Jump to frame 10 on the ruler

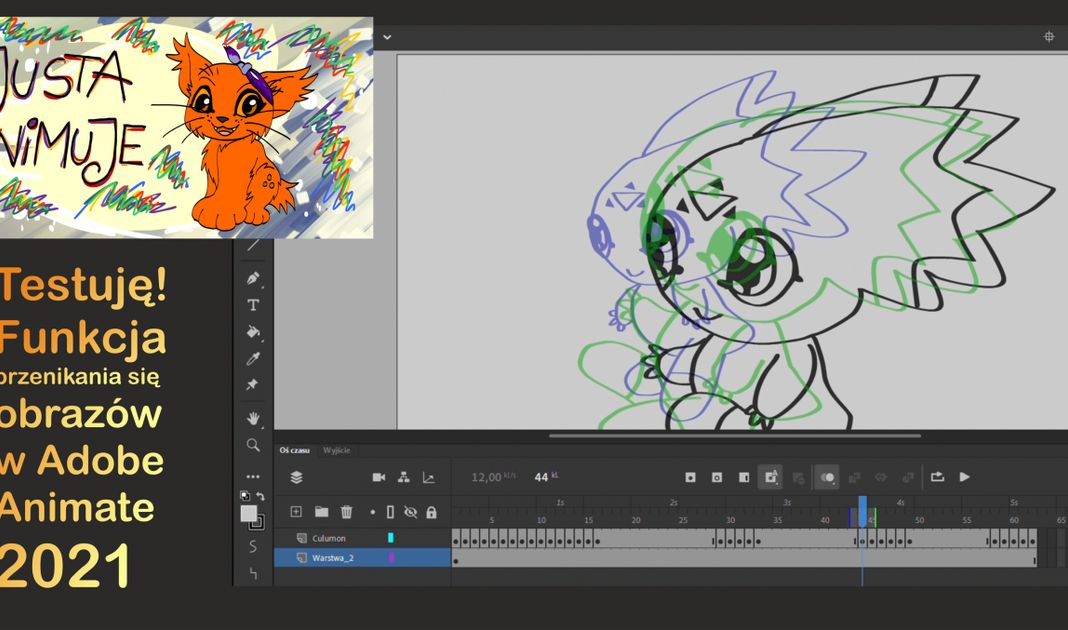pos(541,520)
